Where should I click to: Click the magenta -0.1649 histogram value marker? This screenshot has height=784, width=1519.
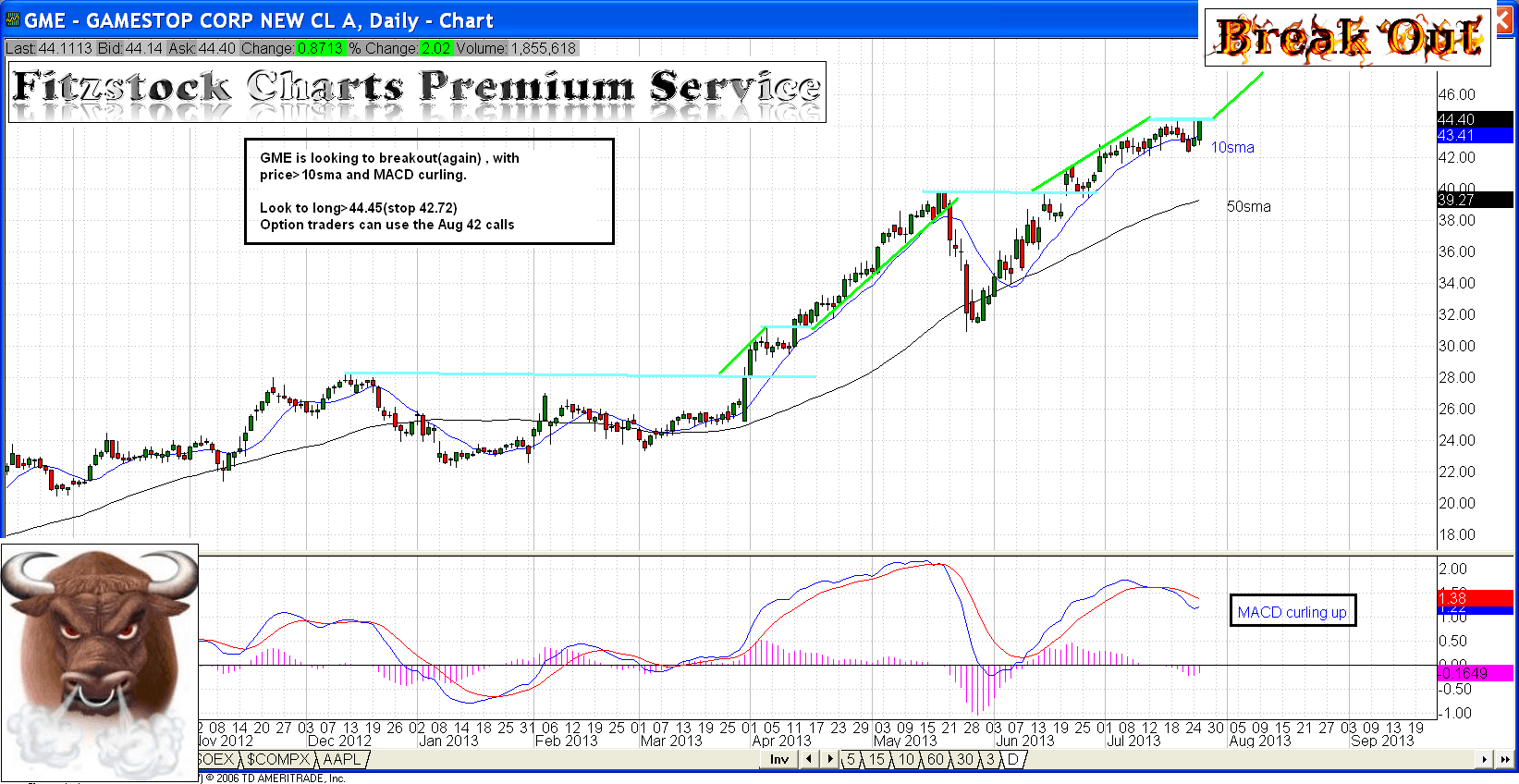1475,673
